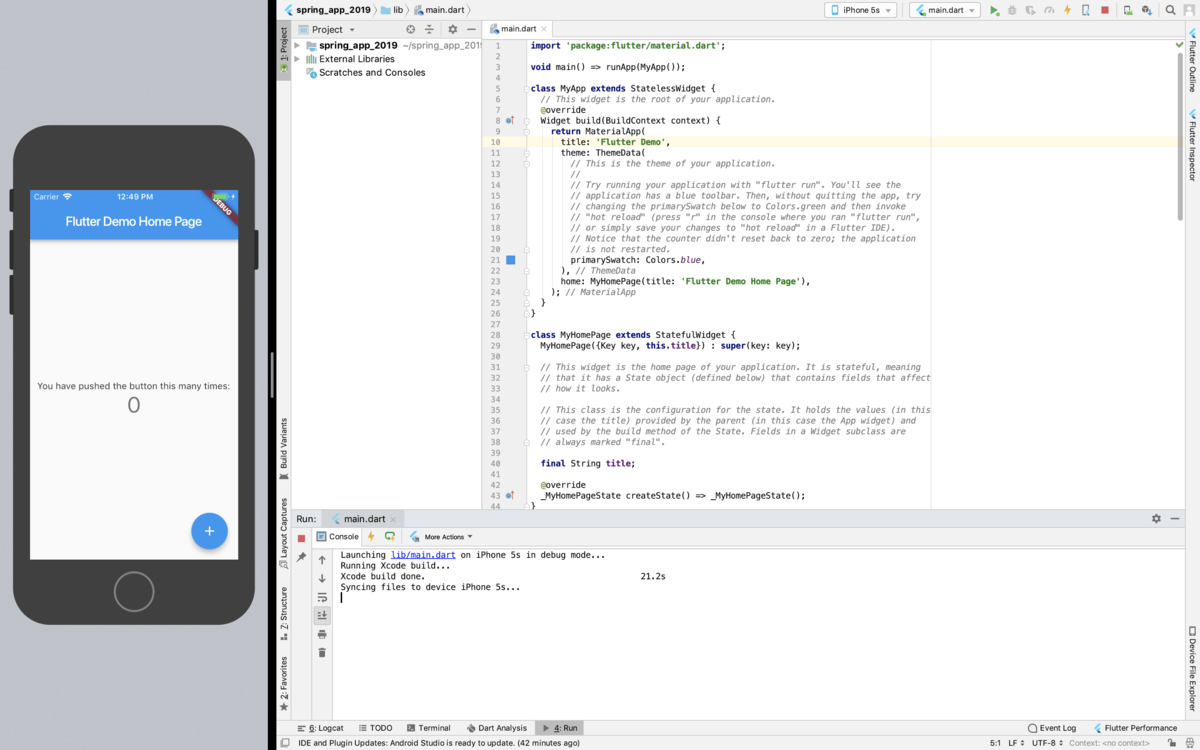Collapse all in Project panel
The height and width of the screenshot is (750, 1200).
pyautogui.click(x=429, y=30)
